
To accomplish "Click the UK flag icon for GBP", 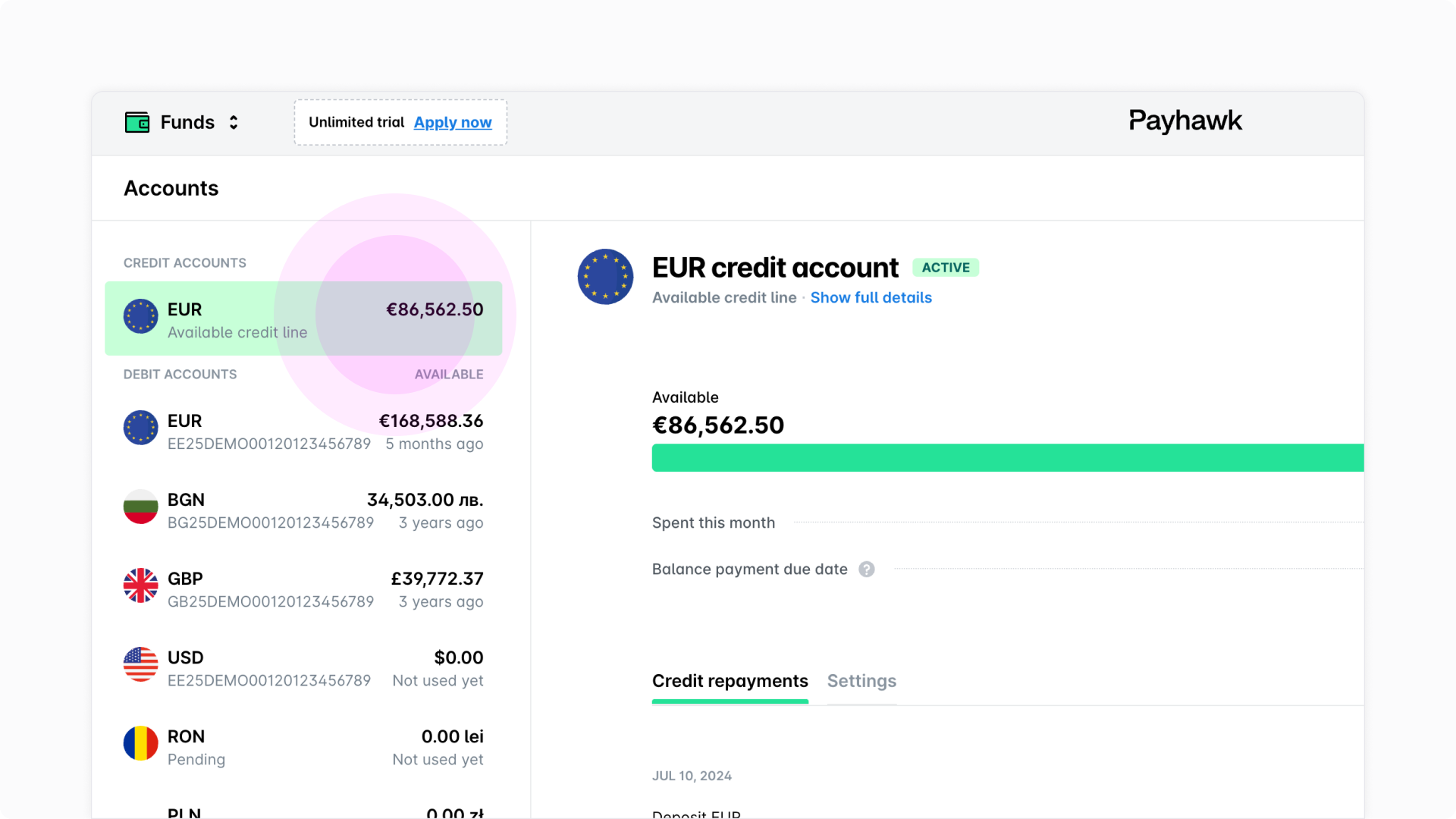I will tap(140, 585).
